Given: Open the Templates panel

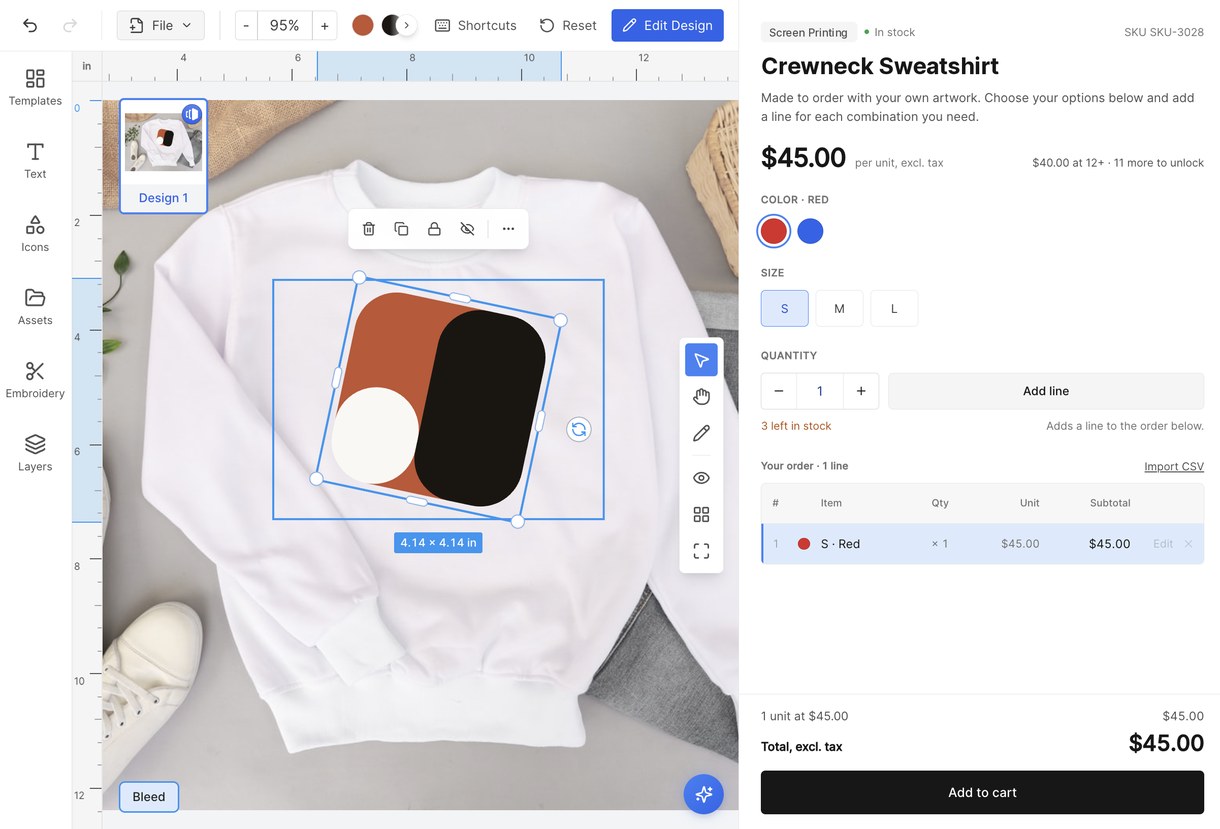Looking at the screenshot, I should click(35, 87).
